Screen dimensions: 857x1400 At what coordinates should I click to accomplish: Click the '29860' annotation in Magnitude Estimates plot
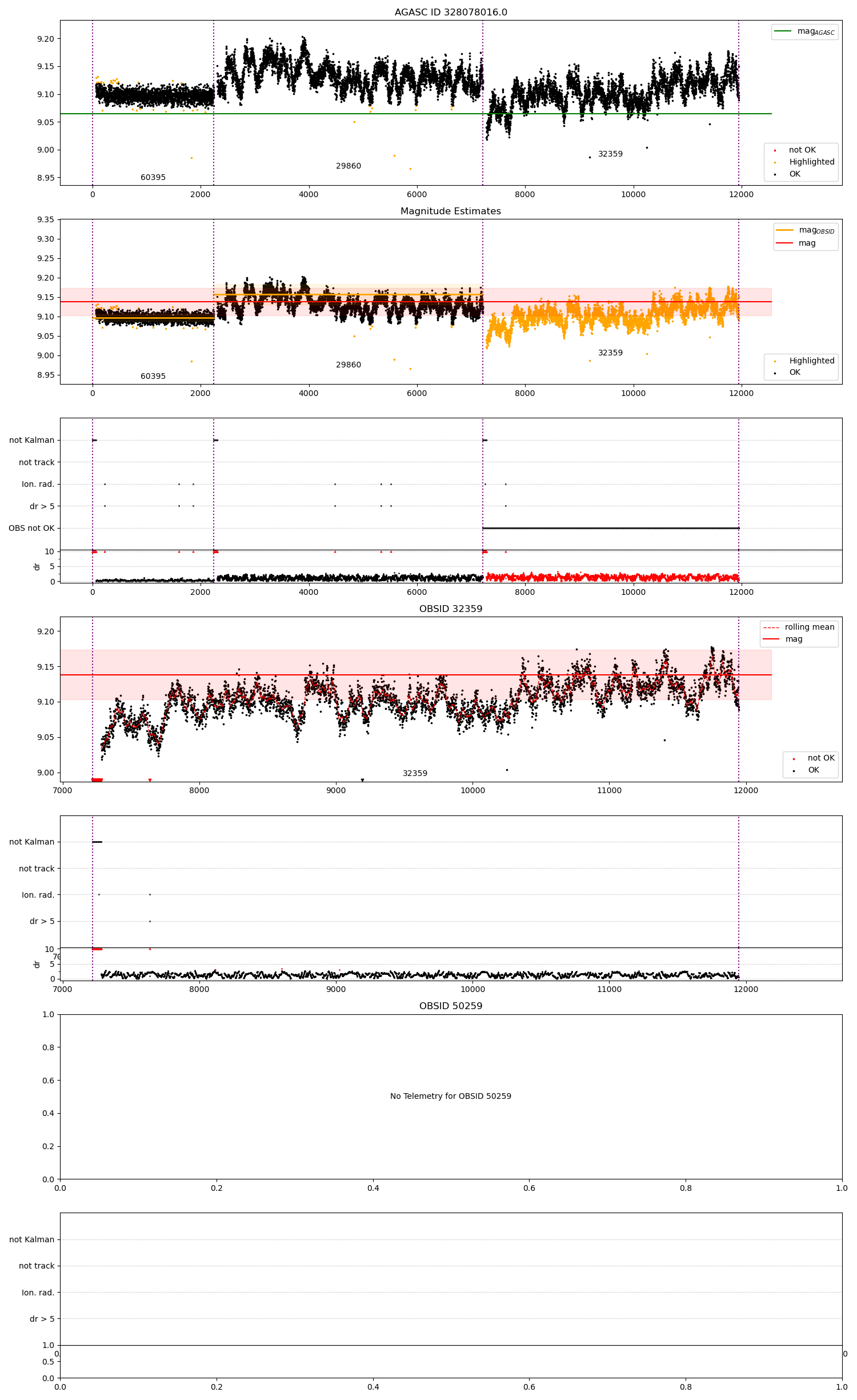pos(349,365)
